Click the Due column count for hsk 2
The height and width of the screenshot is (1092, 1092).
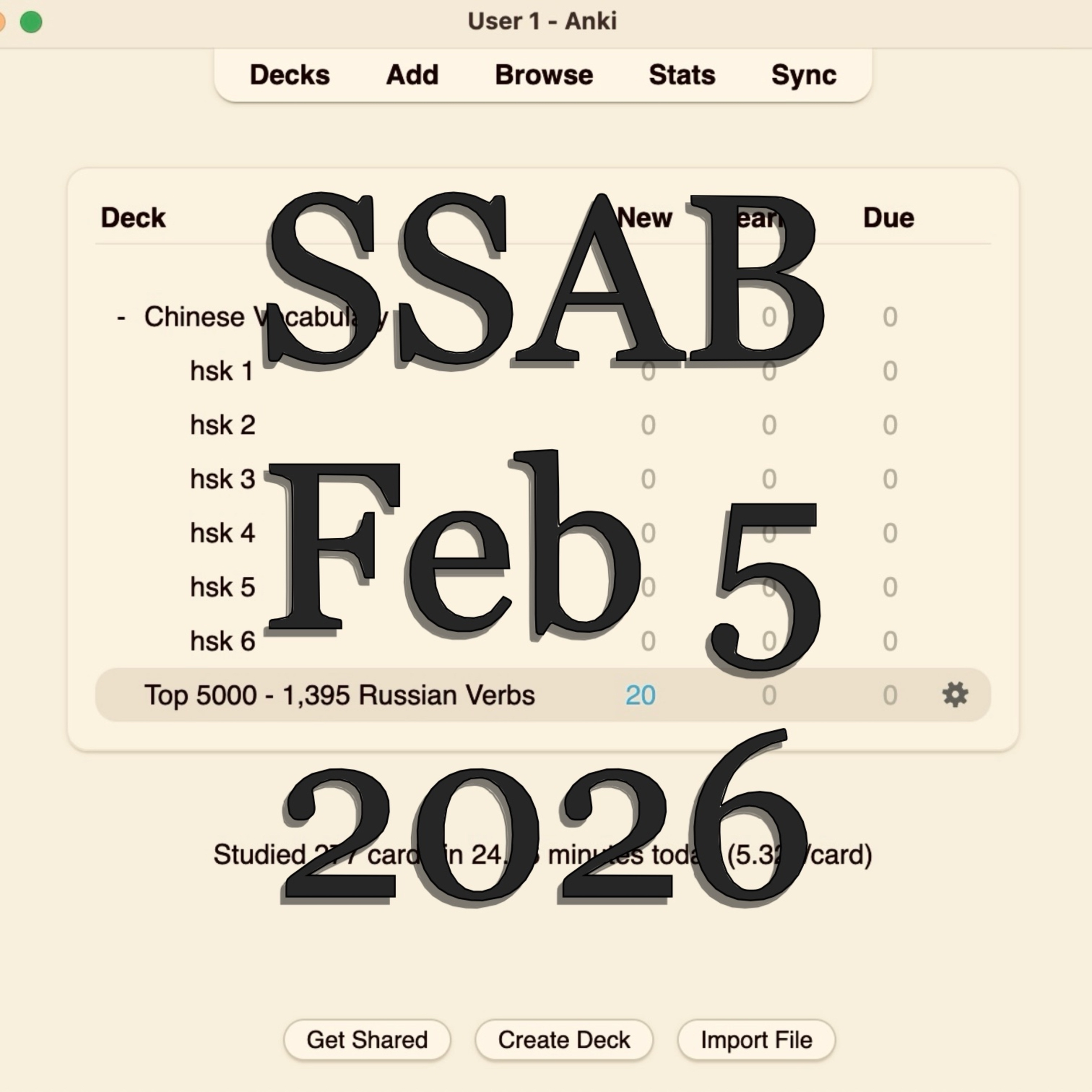tap(890, 425)
